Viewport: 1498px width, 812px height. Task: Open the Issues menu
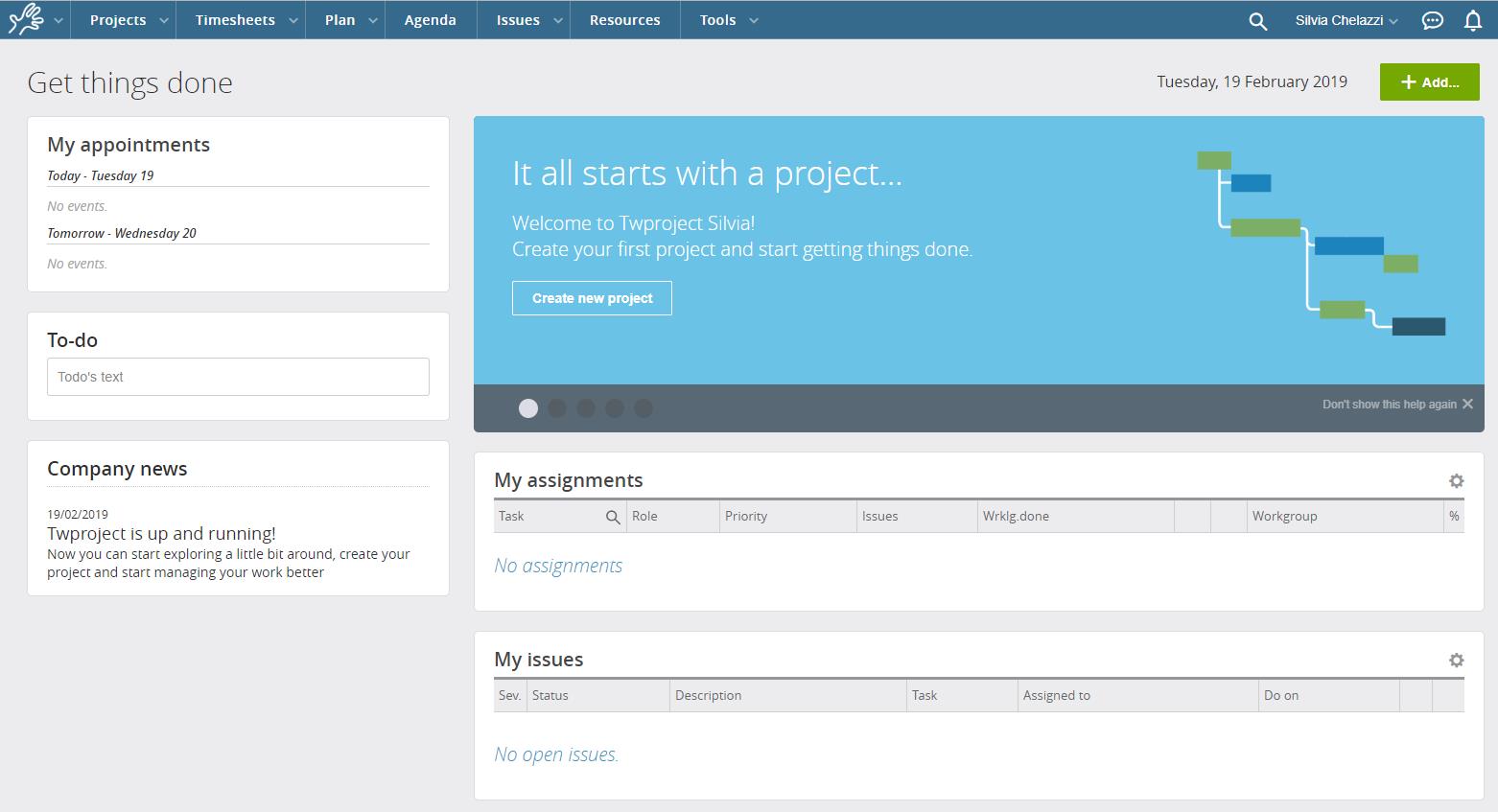coord(518,20)
